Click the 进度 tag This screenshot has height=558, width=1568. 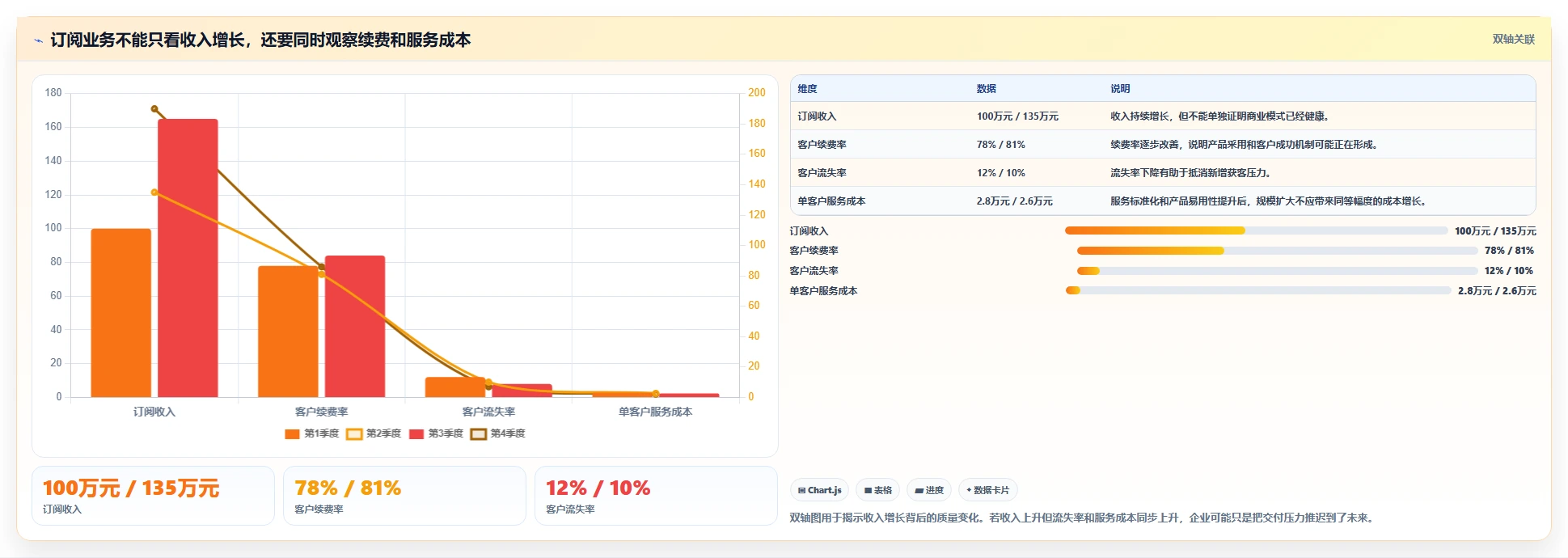tap(928, 490)
